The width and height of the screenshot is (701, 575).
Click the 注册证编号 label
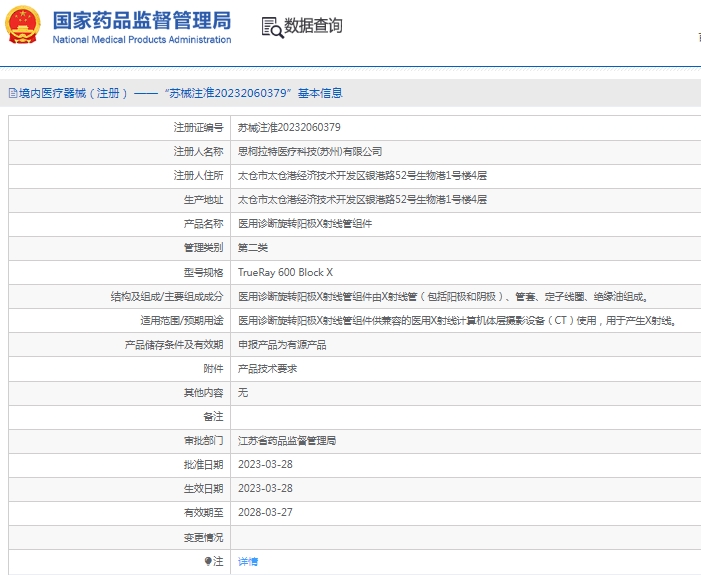point(198,127)
